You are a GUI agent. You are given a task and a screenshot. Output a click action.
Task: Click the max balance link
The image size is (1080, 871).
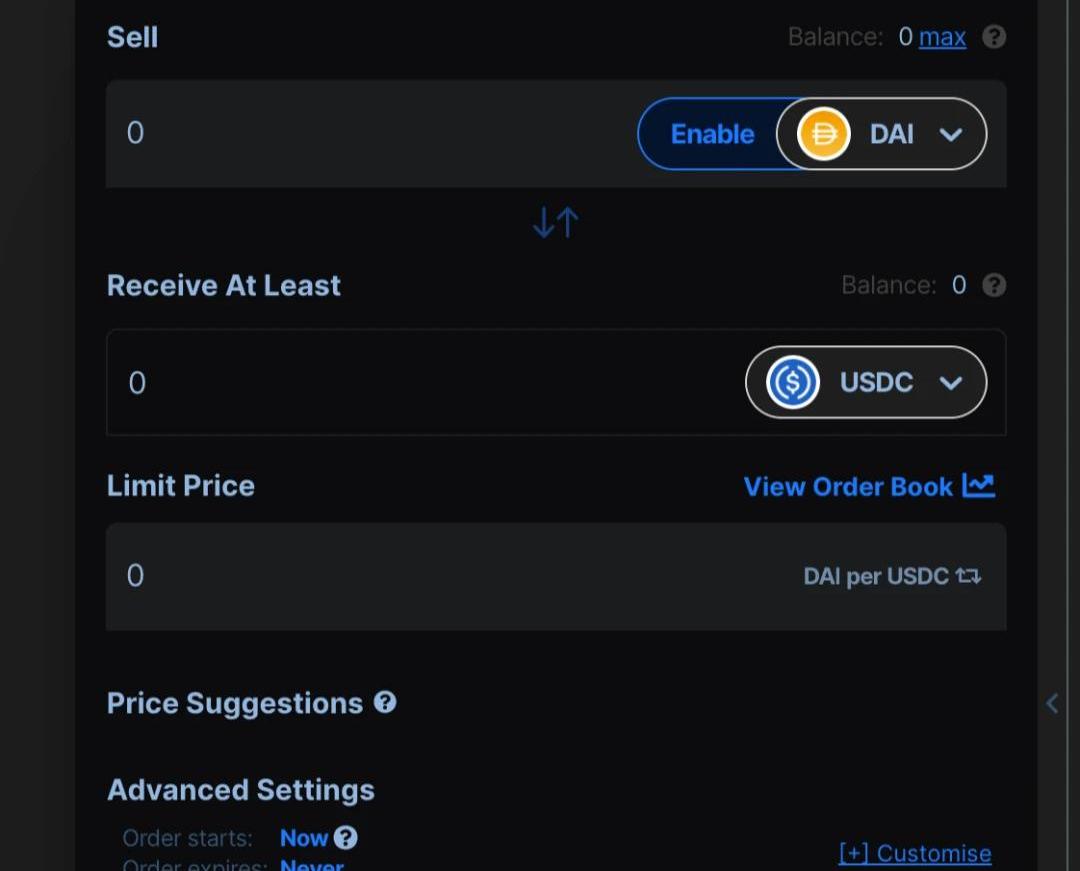click(942, 37)
